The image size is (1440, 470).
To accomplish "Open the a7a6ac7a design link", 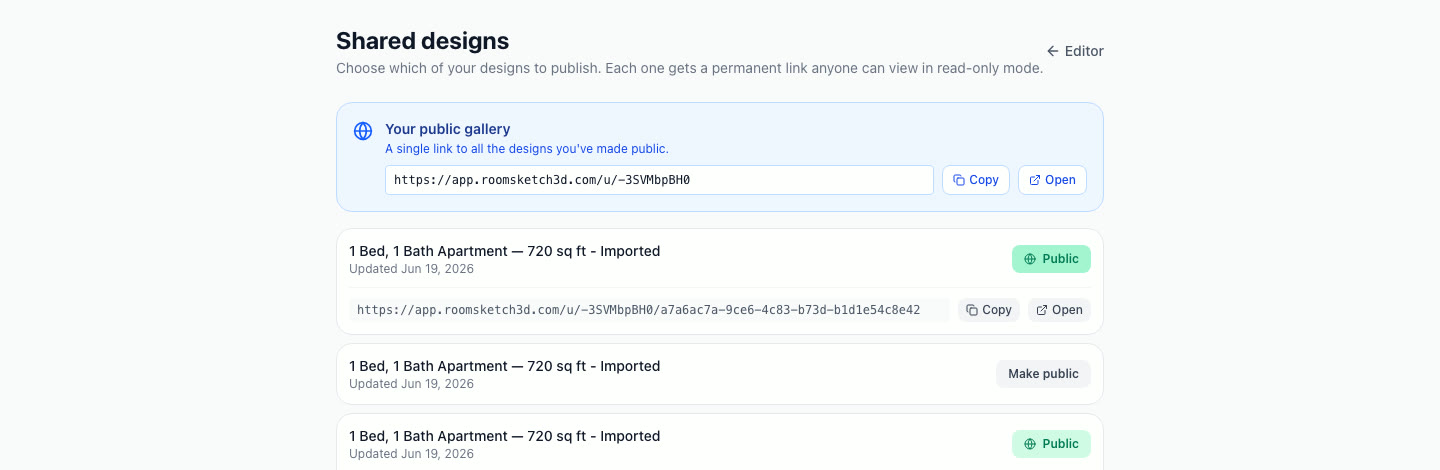I will [x=1059, y=310].
